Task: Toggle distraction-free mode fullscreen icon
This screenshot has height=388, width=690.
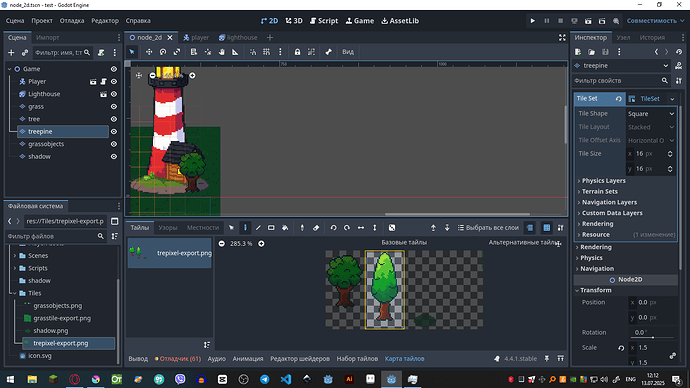Action: (562, 38)
